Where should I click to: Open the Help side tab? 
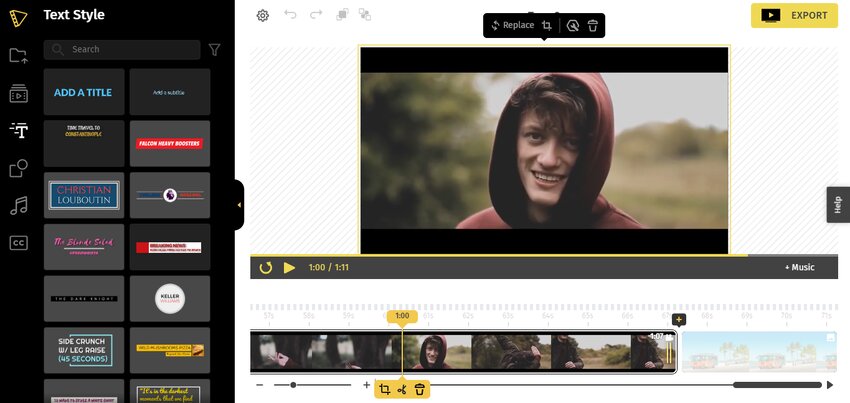(x=838, y=205)
